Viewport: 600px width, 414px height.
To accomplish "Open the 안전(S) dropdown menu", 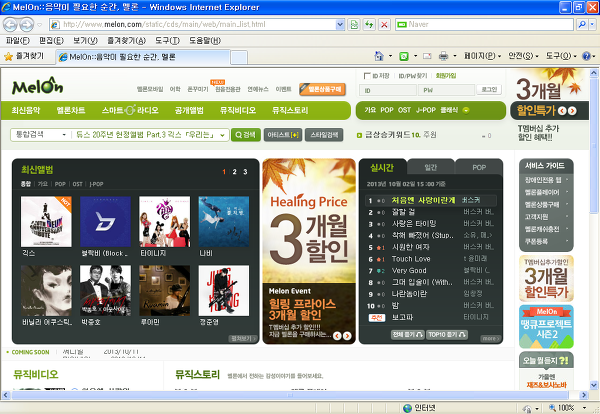I will (x=523, y=56).
